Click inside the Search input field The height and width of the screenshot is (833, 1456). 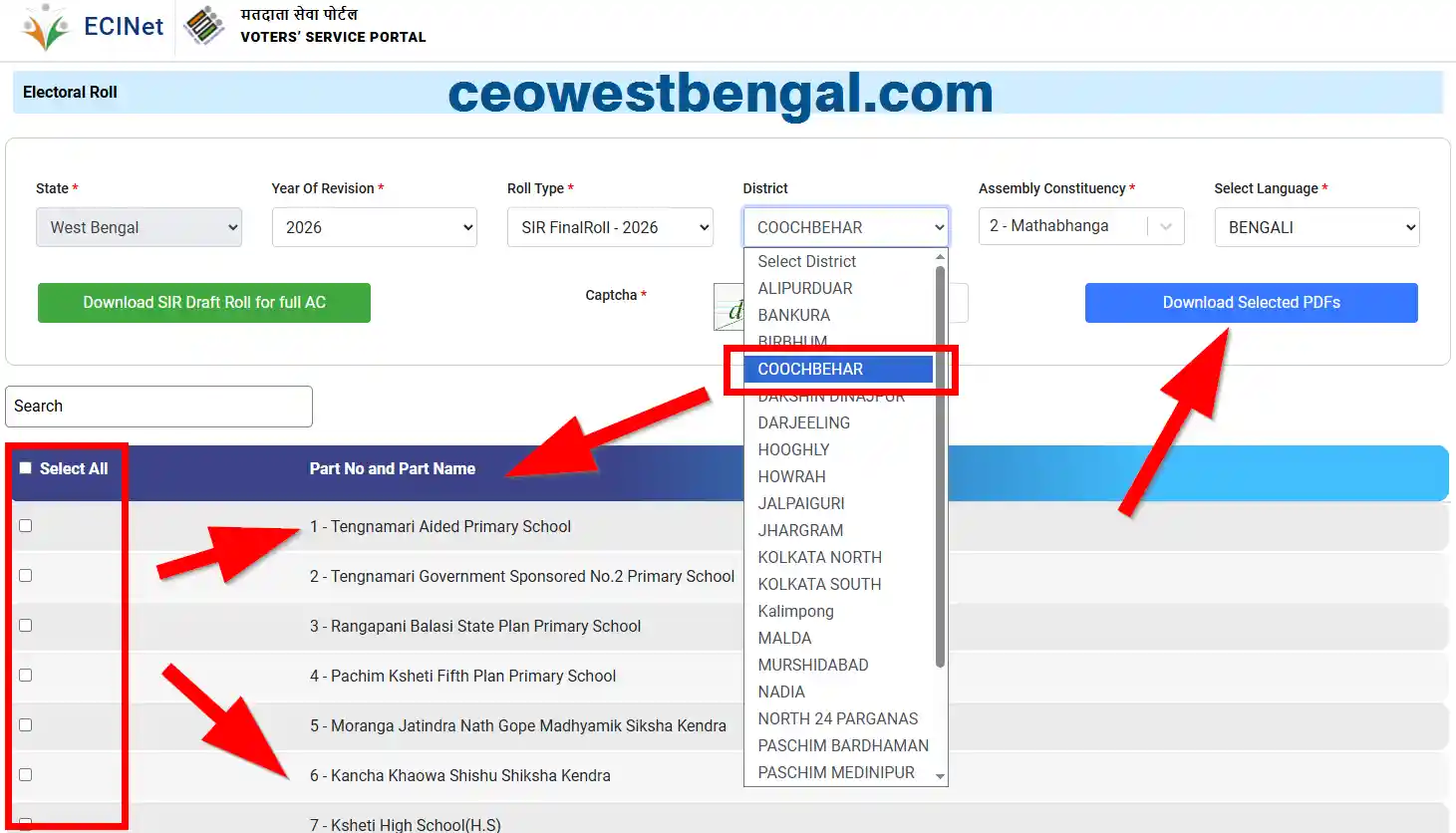158,406
